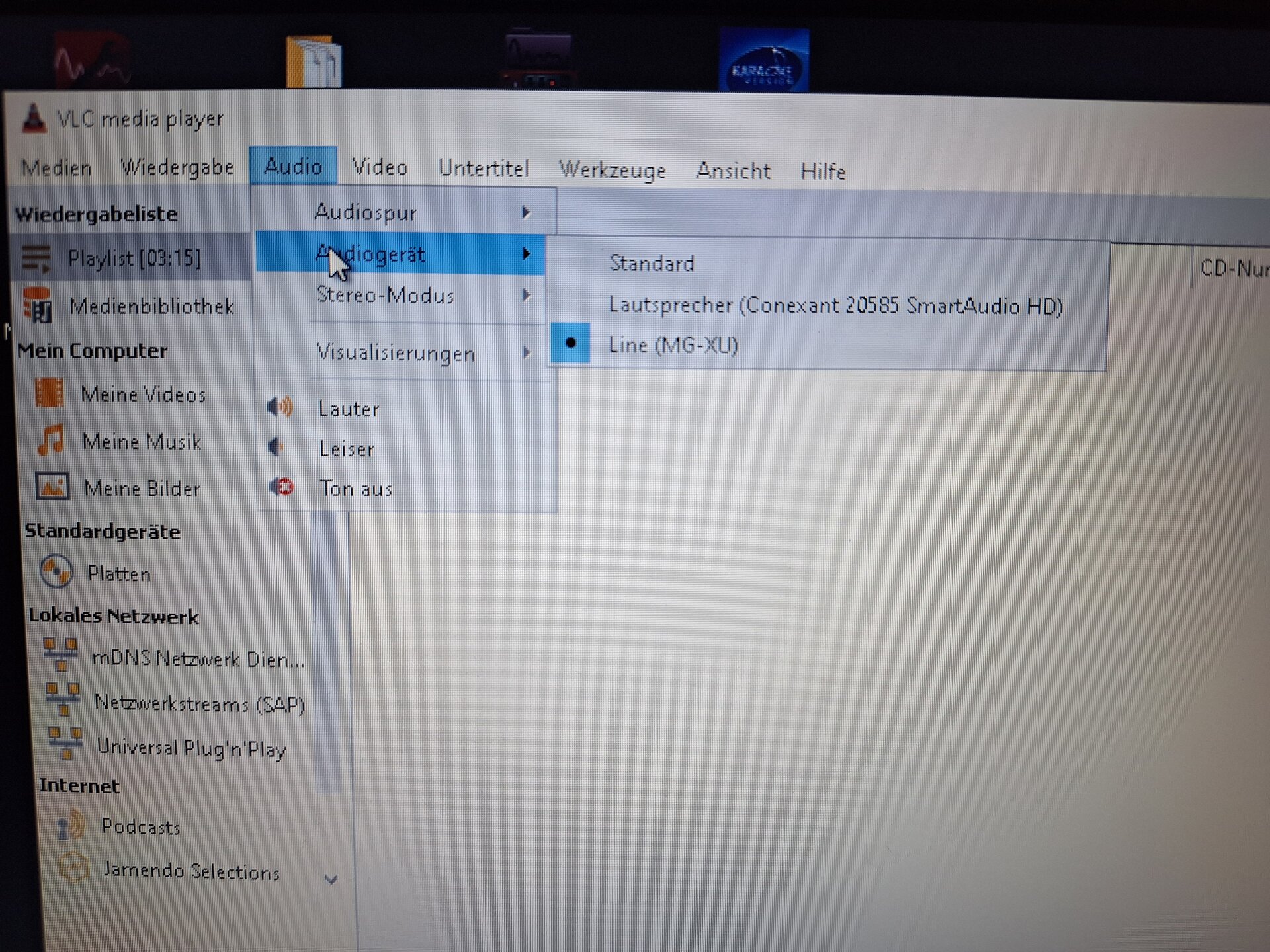Open the folder icon on the desktop
This screenshot has height=952, width=1270.
coord(314,62)
